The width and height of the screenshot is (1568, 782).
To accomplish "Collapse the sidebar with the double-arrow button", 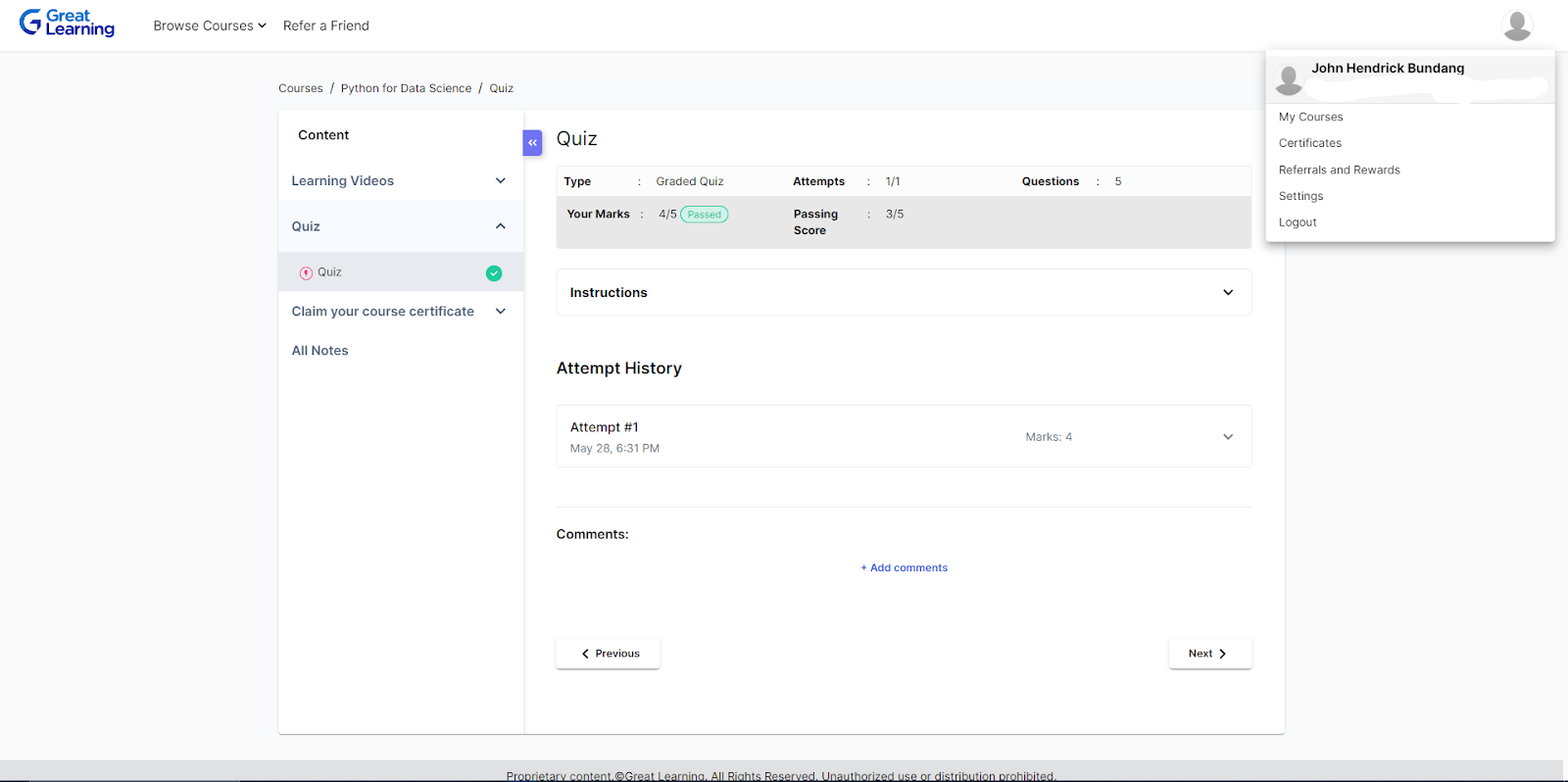I will tap(532, 143).
